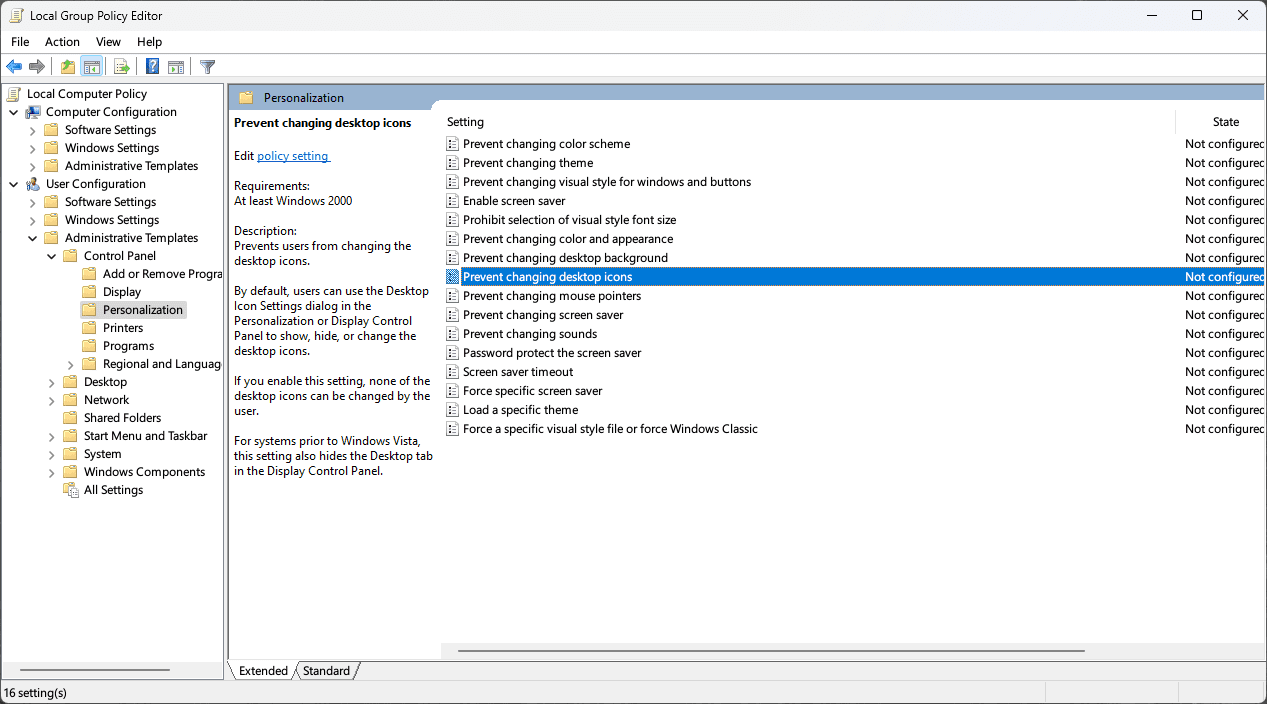Click policy icon beside Prevent changing sounds
The width and height of the screenshot is (1267, 704).
point(452,334)
